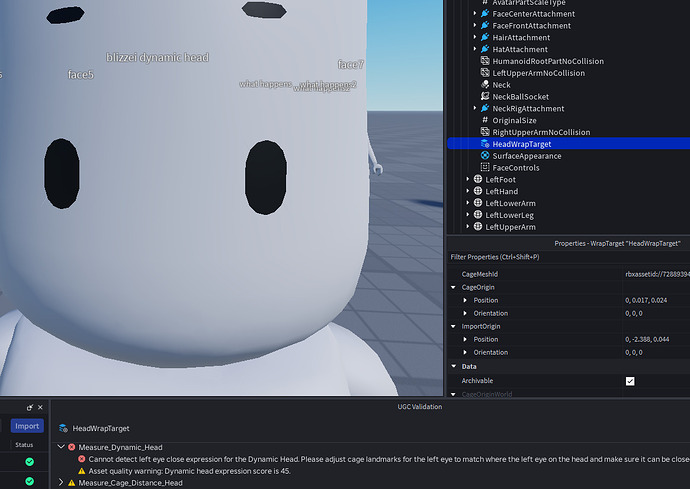The width and height of the screenshot is (690, 489).
Task: Expand CageOrigin Position property
Action: 465,300
